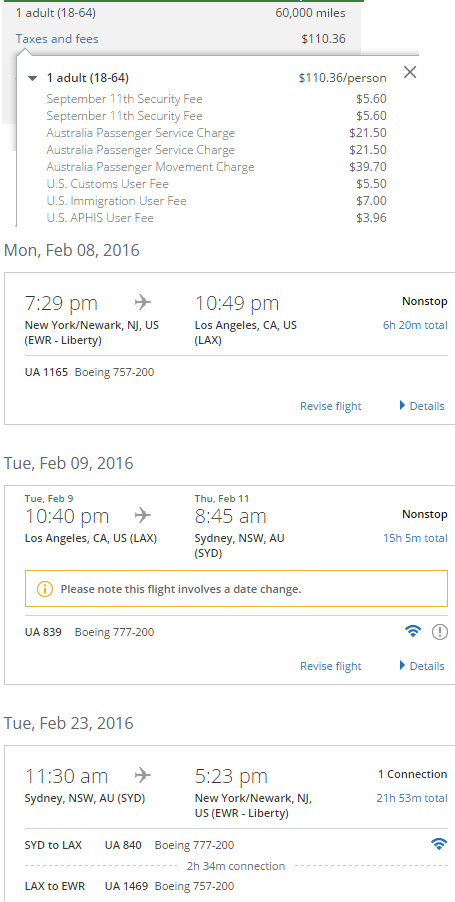Viewport: 455px width, 902px height.
Task: Close the taxes and fees popup
Action: point(410,72)
